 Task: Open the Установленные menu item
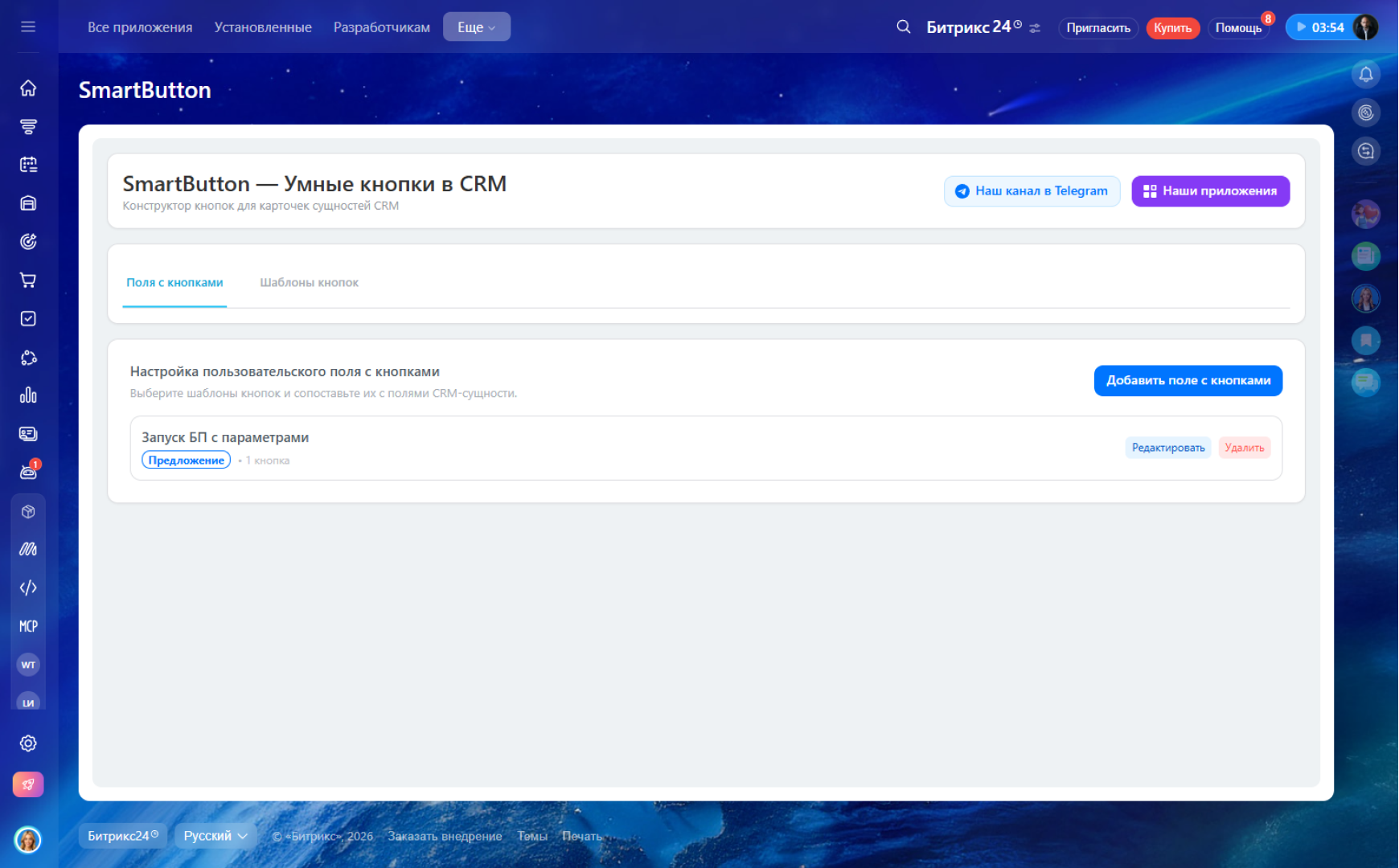pos(263,27)
